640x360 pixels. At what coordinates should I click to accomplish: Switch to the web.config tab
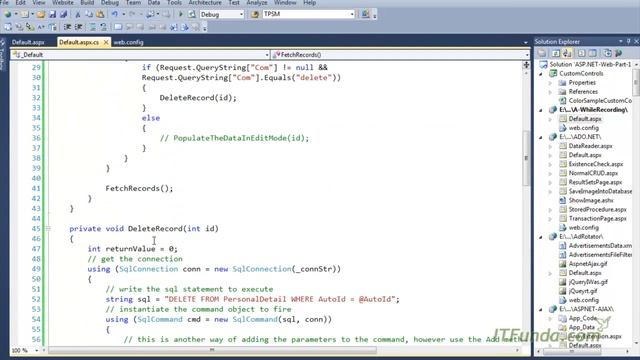129,42
